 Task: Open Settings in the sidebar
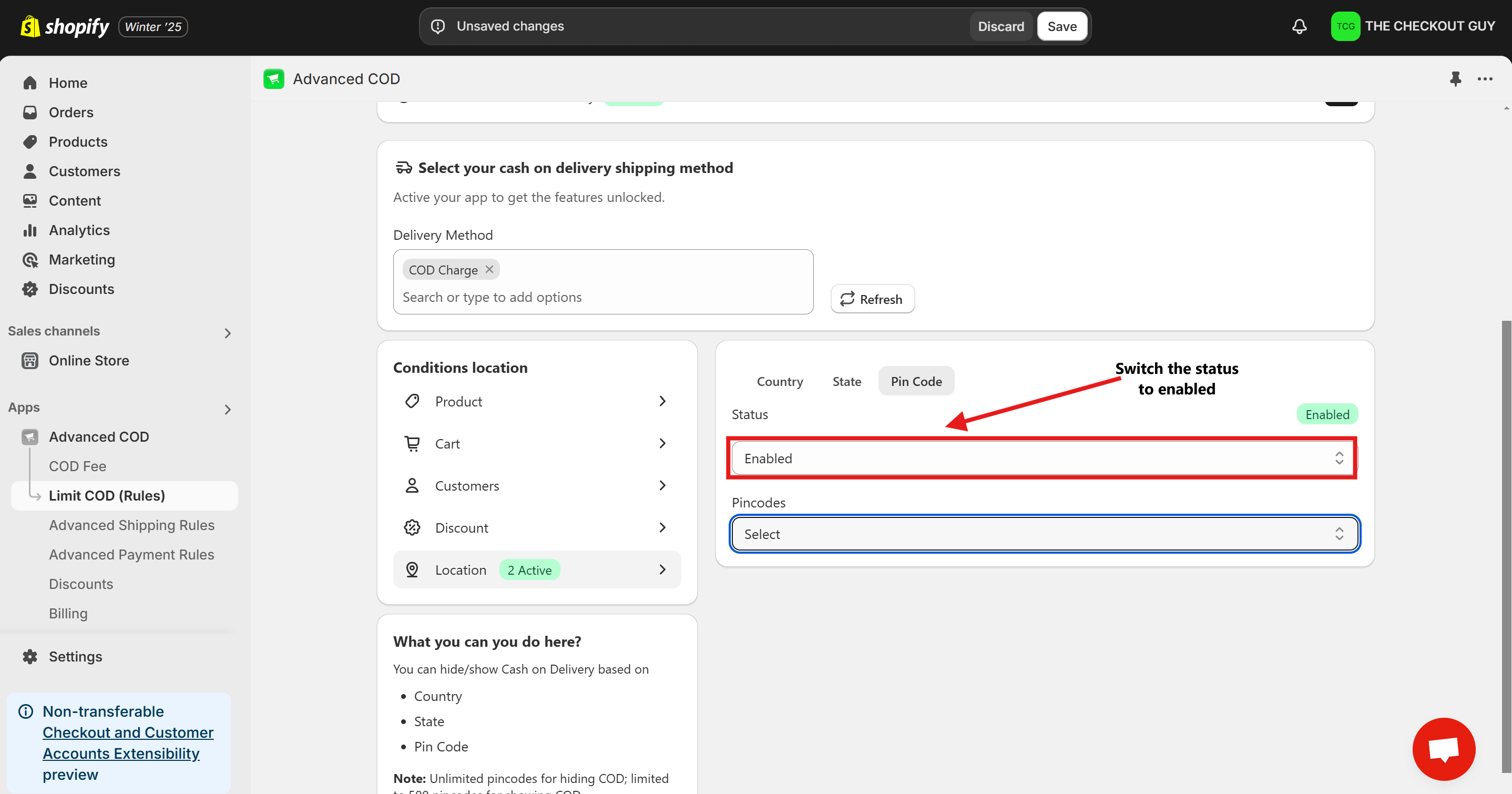click(x=75, y=656)
